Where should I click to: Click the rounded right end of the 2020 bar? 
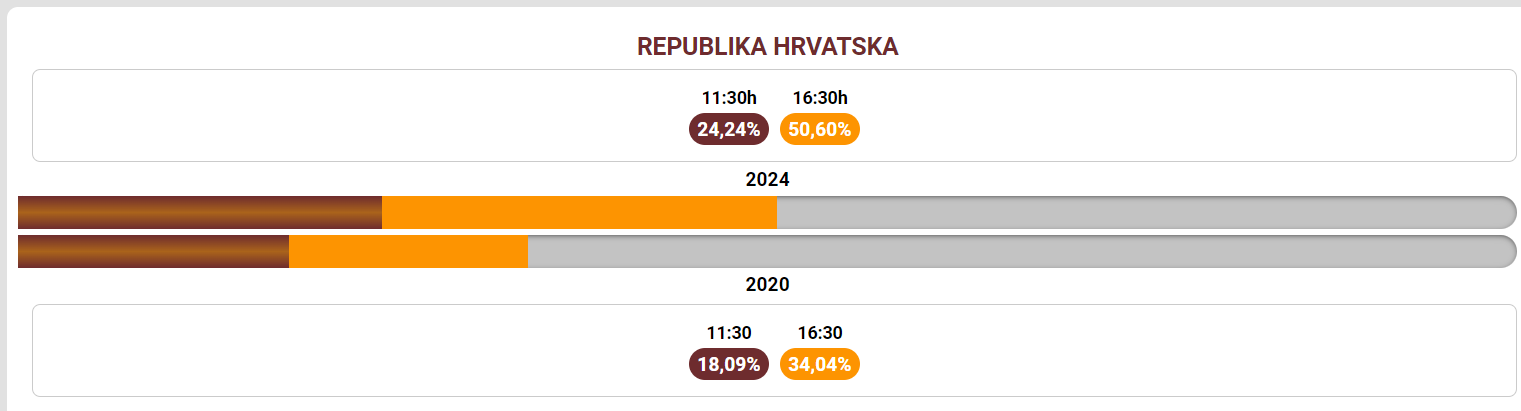click(x=1504, y=252)
